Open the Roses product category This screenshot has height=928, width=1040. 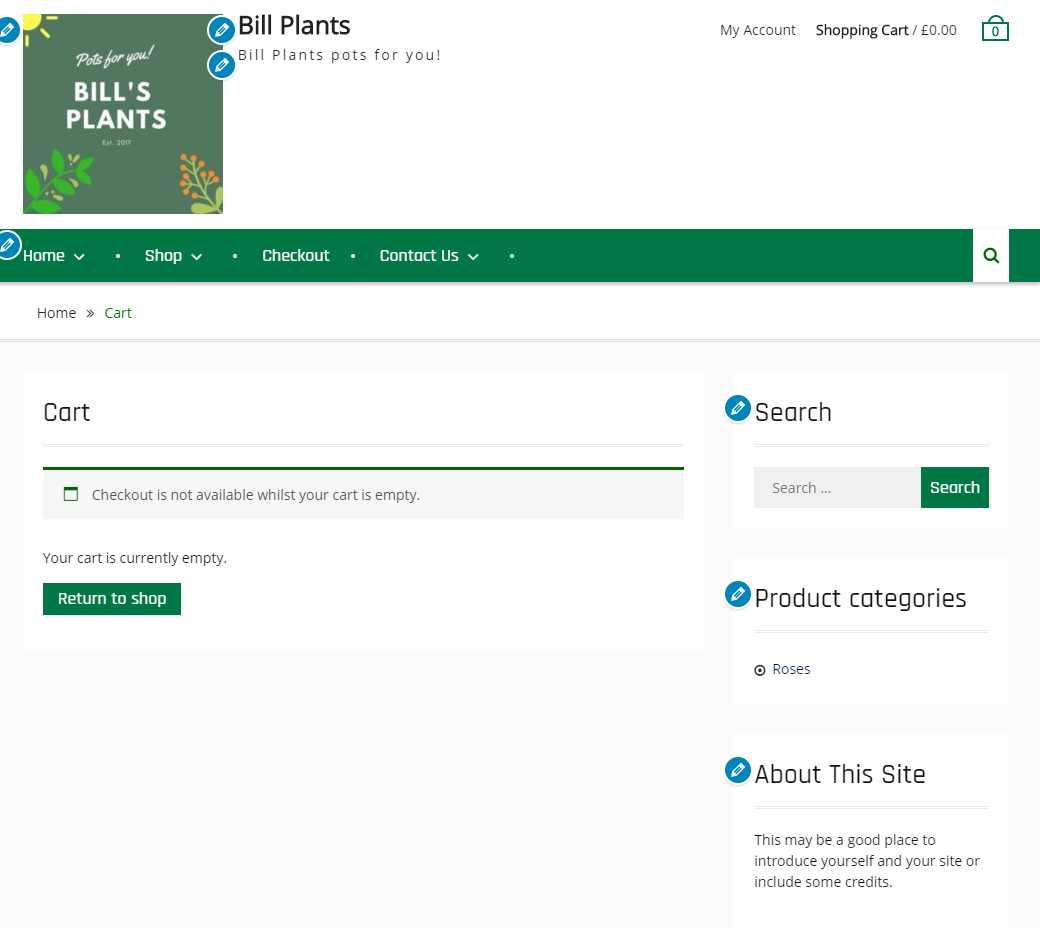coord(791,669)
